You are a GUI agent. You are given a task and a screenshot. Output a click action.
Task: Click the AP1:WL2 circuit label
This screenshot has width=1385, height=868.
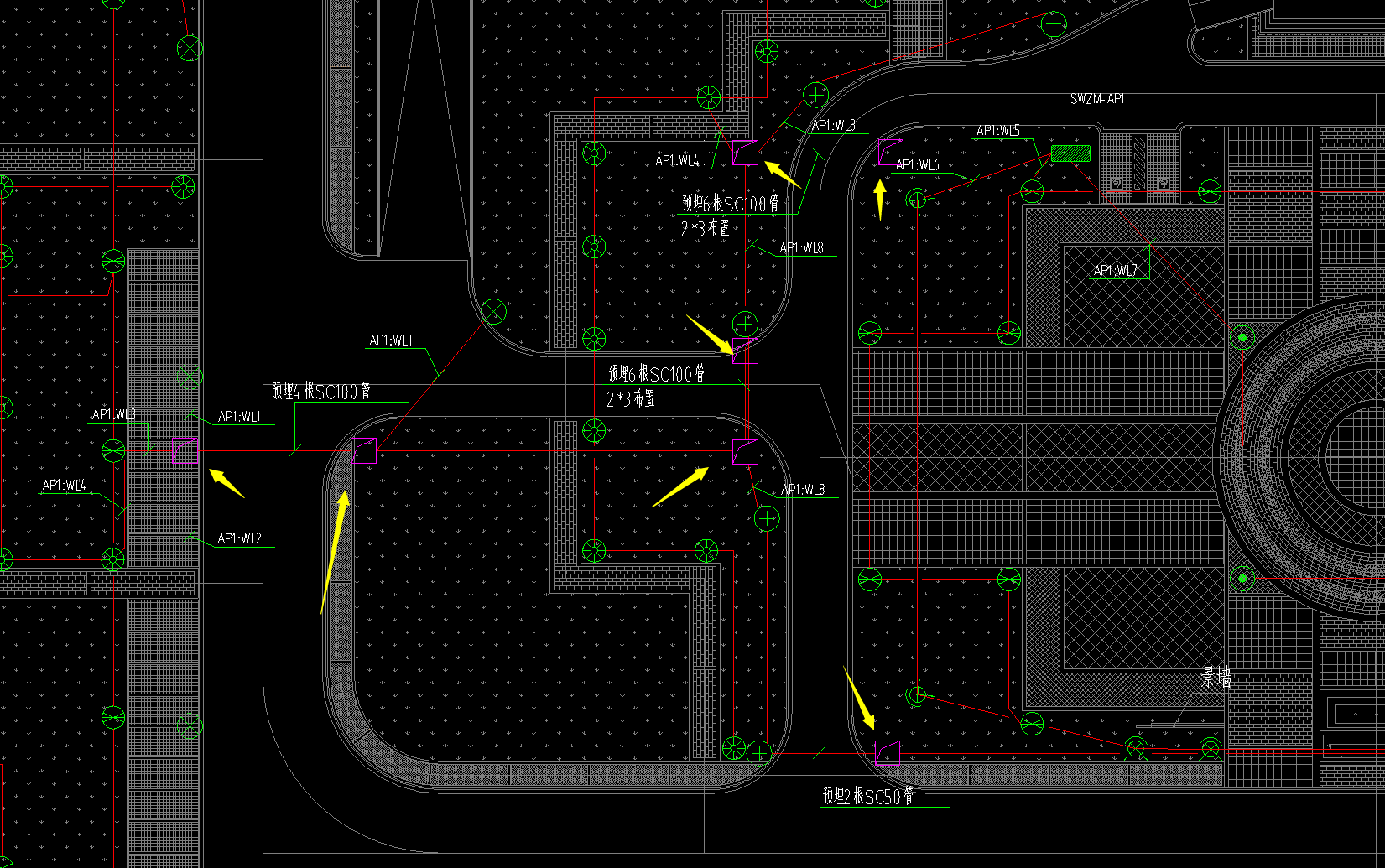click(x=239, y=538)
